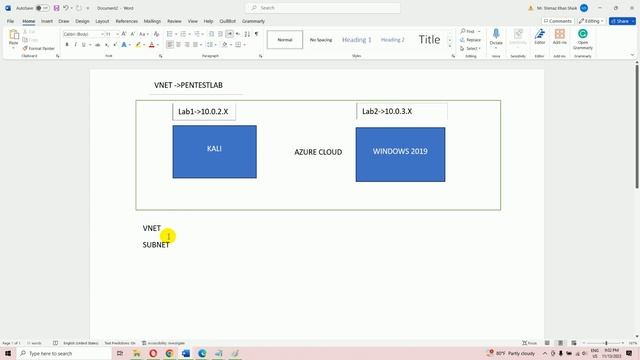Click the Left-to-Right text direction icon
The image size is (640, 360).
click(x=229, y=34)
